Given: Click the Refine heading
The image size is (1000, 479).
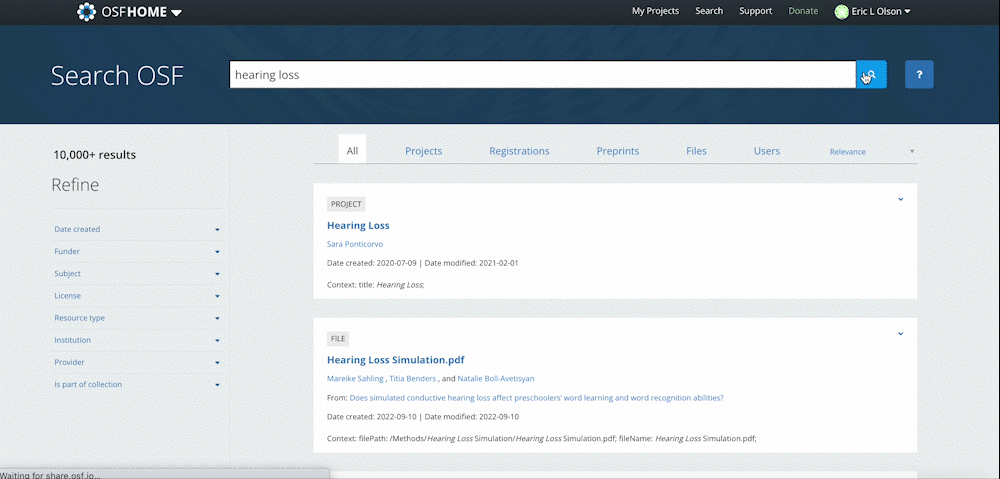Looking at the screenshot, I should pyautogui.click(x=75, y=185).
